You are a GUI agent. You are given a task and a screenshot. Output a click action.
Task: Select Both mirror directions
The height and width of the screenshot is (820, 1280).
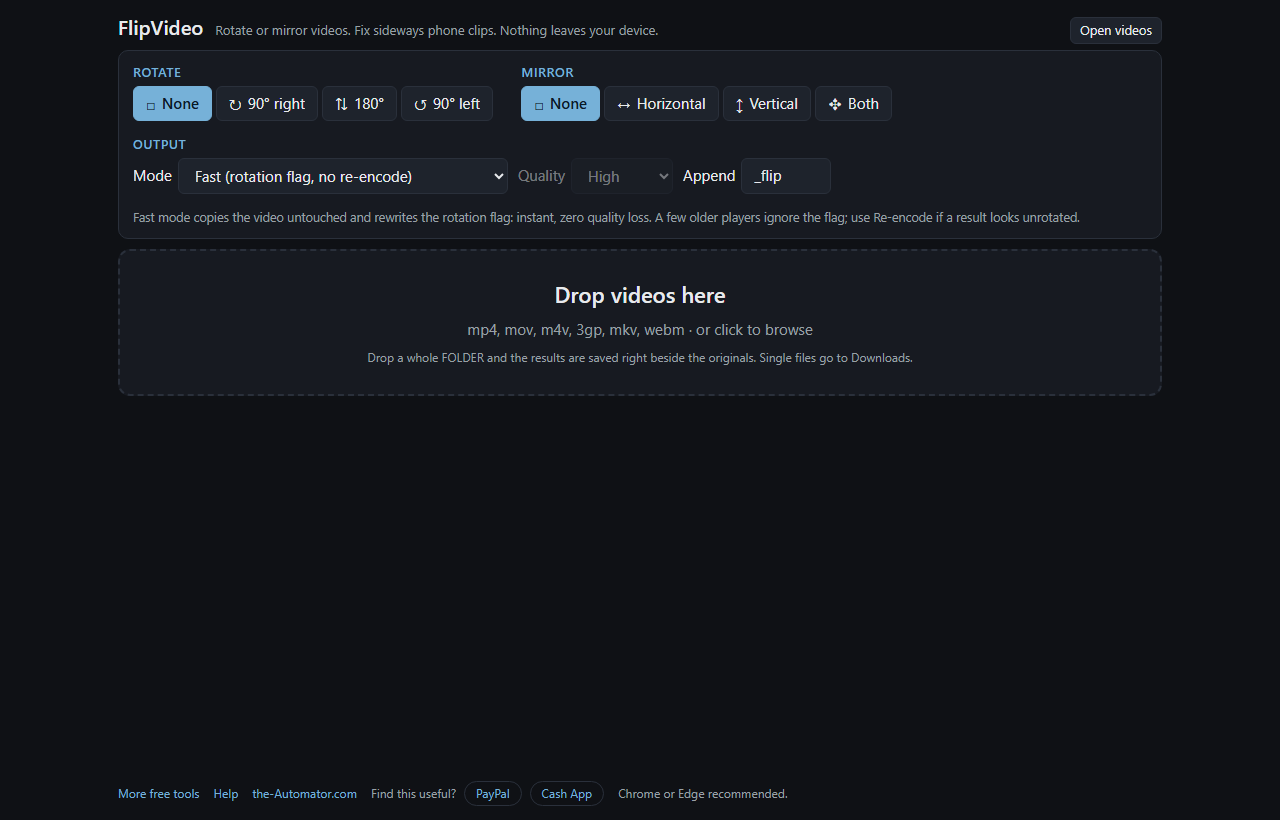(x=853, y=104)
